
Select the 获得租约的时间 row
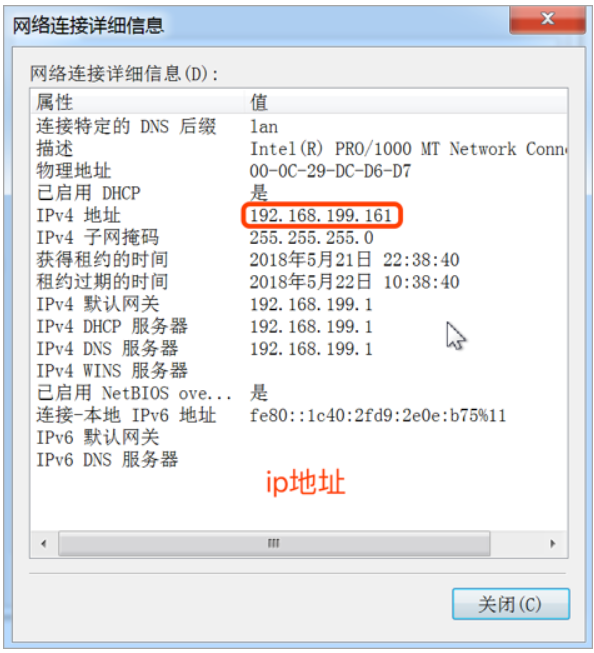[x=299, y=260]
